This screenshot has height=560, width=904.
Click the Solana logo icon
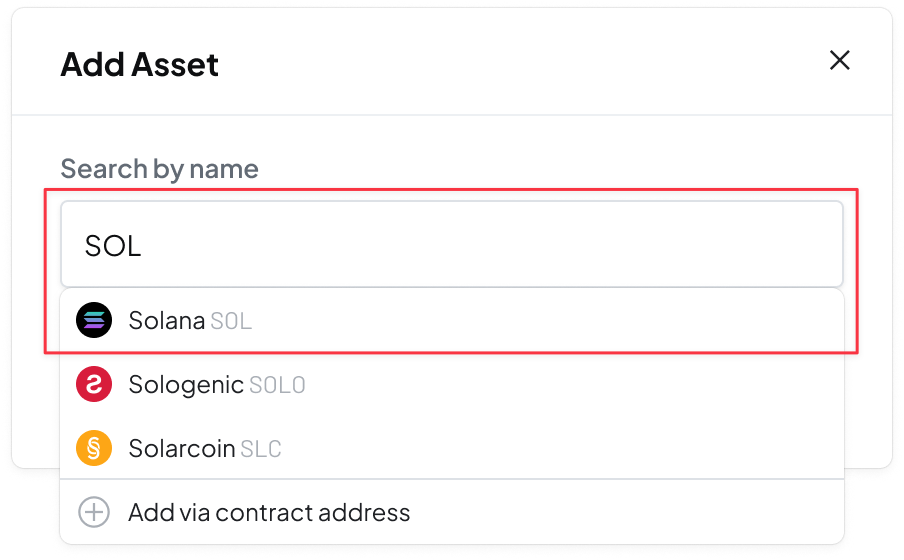click(x=94, y=321)
